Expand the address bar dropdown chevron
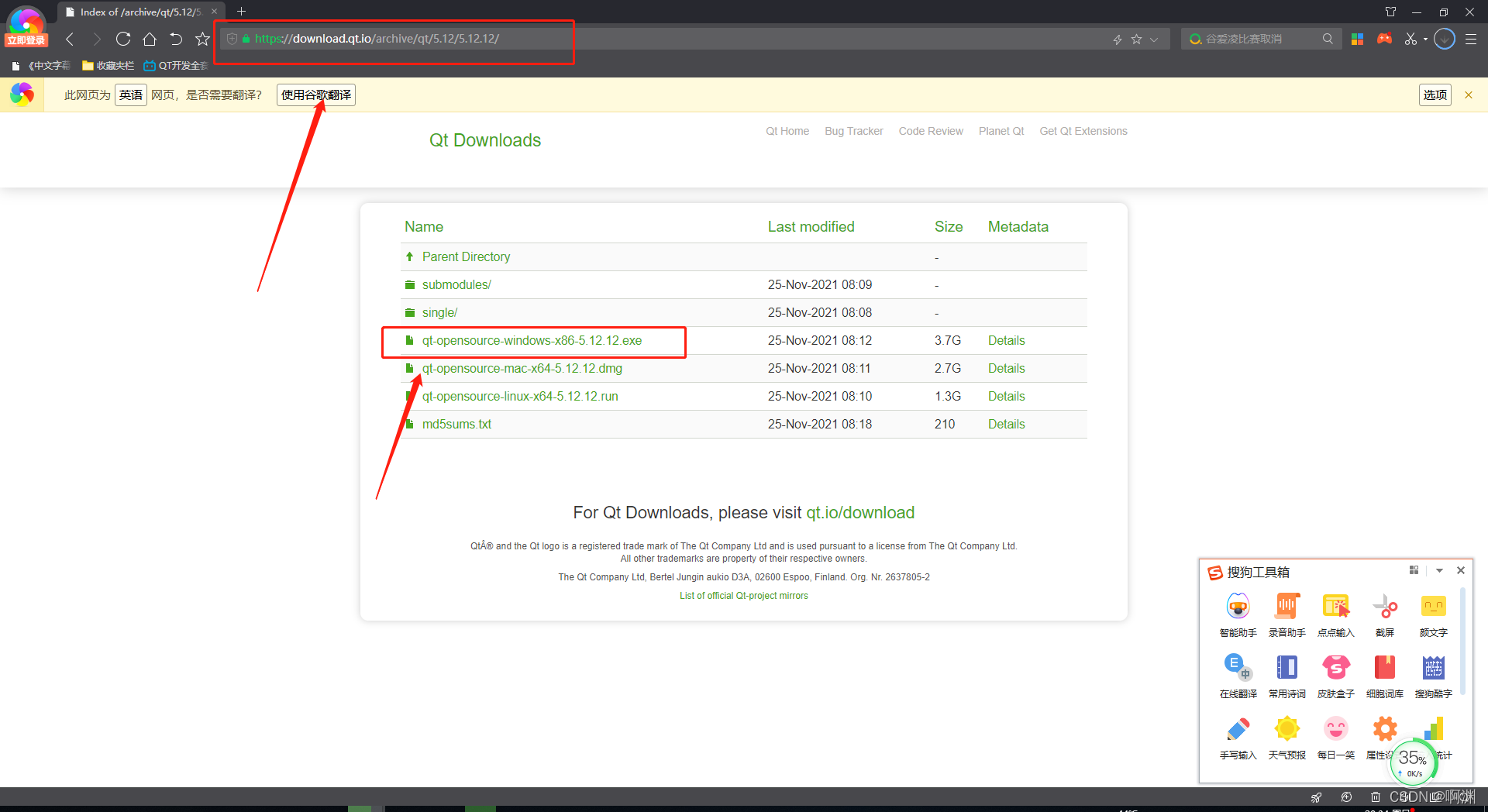Image resolution: width=1488 pixels, height=812 pixels. coord(1154,39)
